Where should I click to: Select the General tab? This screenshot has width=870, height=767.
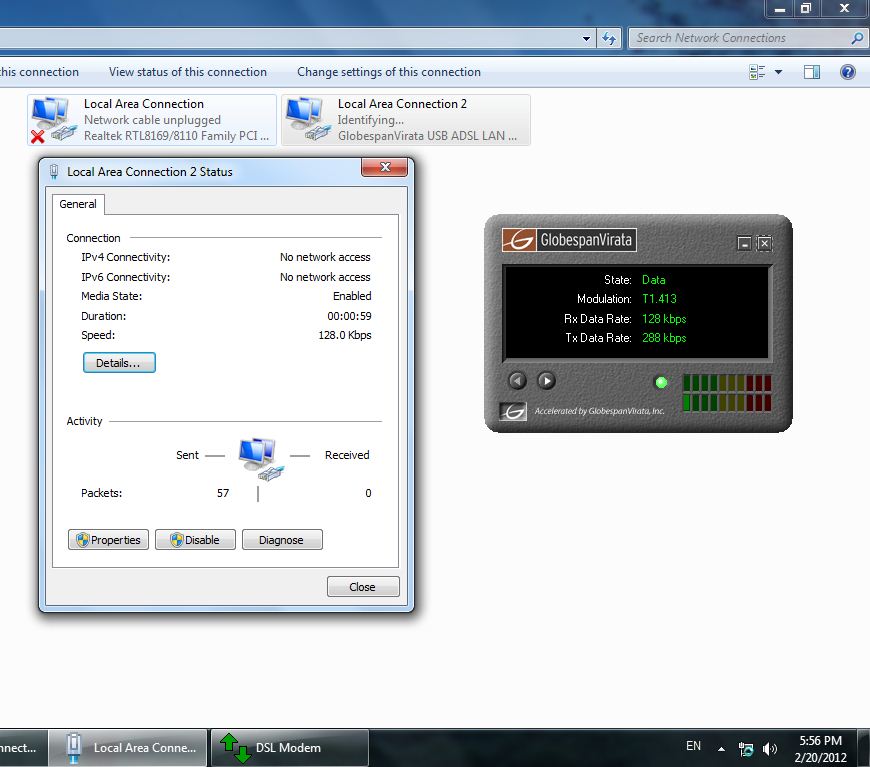pos(78,204)
